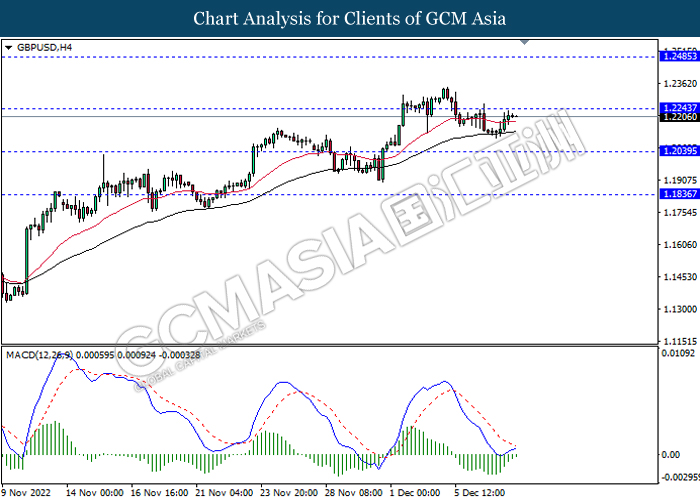Click the MACD zero level 0.00 label

671,454
